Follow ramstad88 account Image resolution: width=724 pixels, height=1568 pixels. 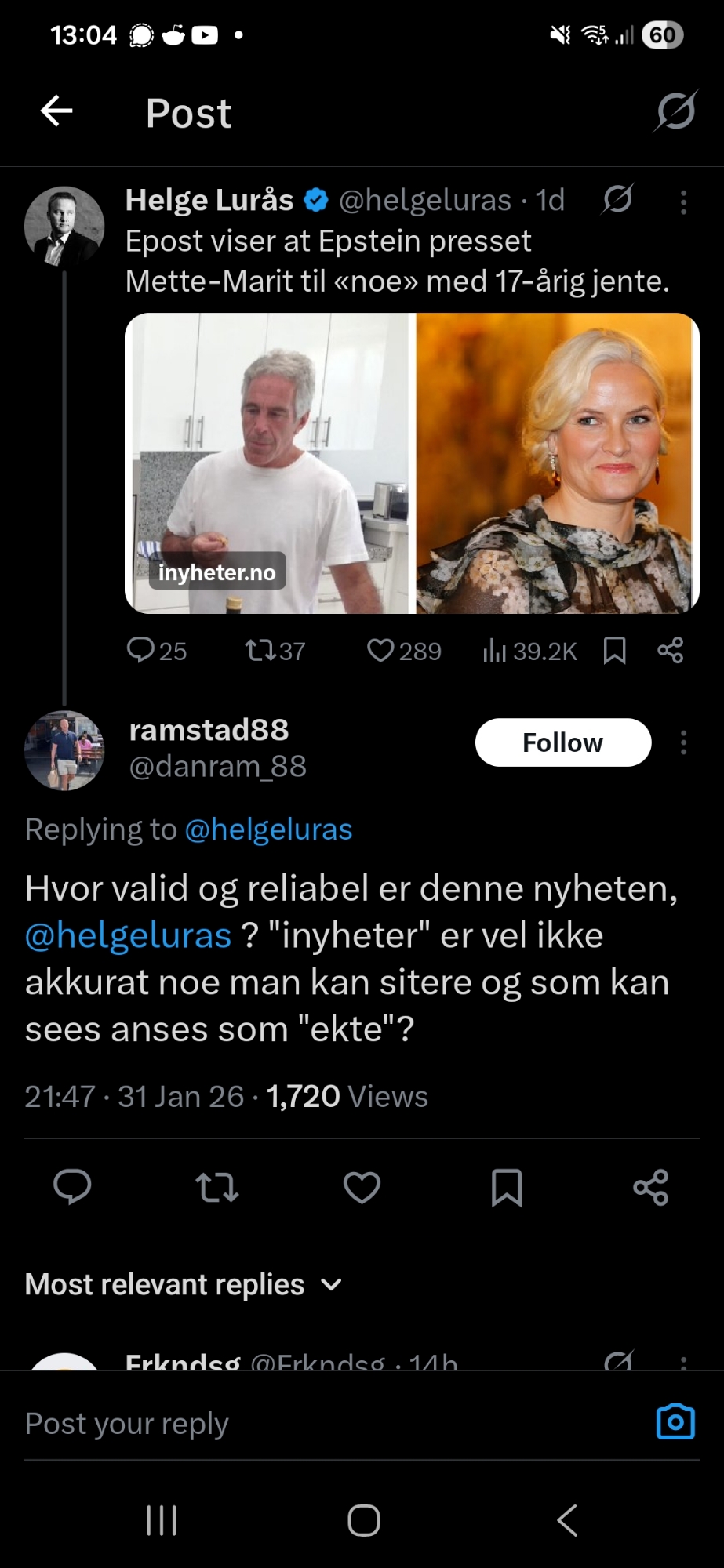tap(562, 742)
